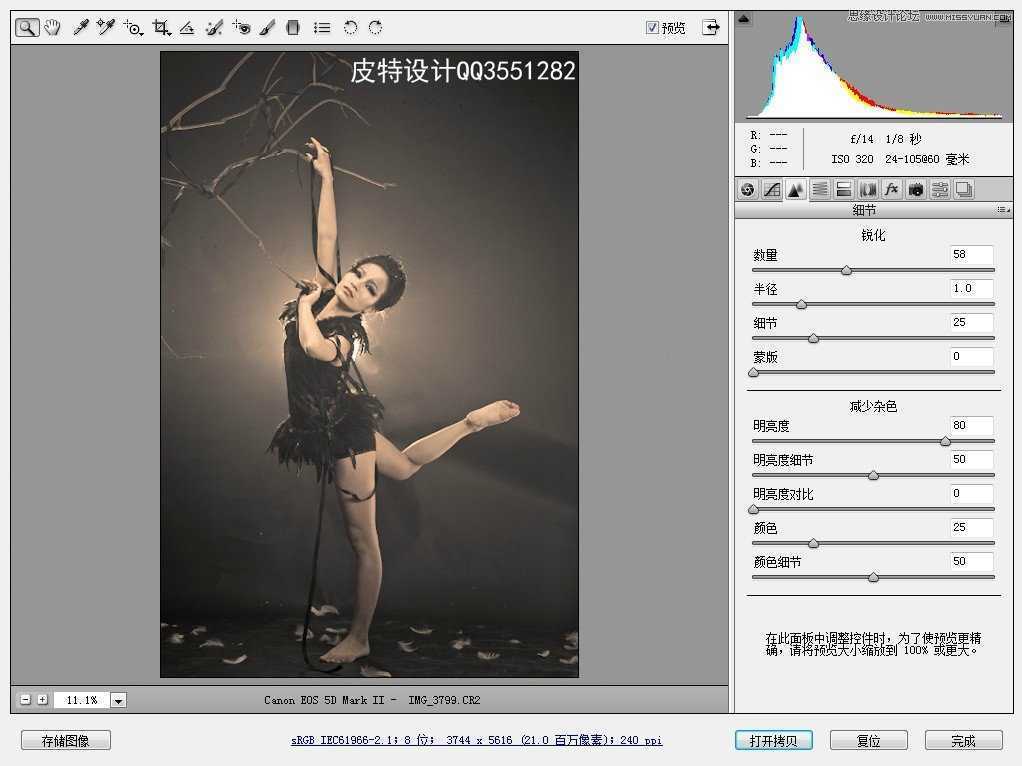Open the HSL / Grayscale panel tab
1022x766 pixels.
click(x=820, y=190)
